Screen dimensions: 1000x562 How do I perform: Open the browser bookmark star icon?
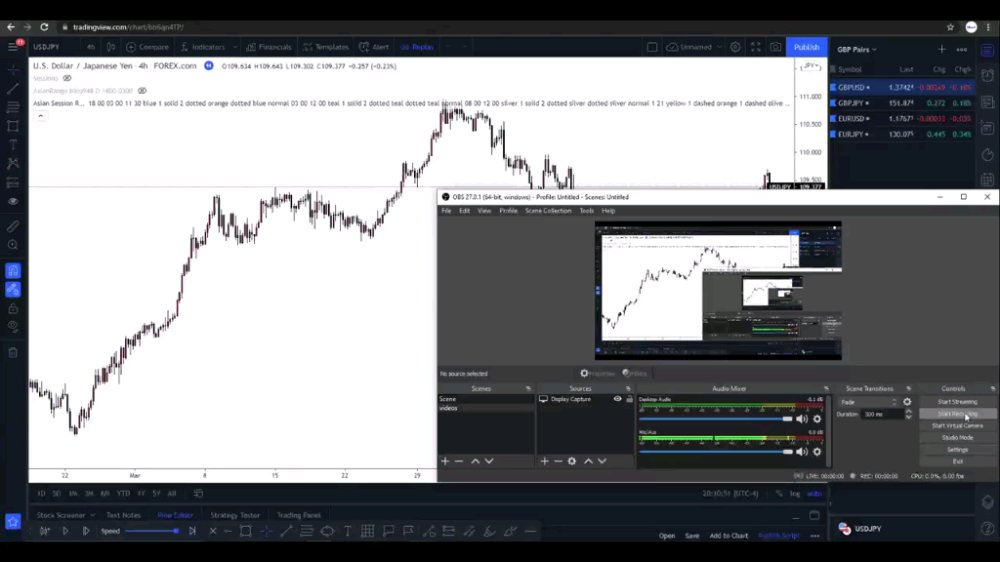pos(950,27)
